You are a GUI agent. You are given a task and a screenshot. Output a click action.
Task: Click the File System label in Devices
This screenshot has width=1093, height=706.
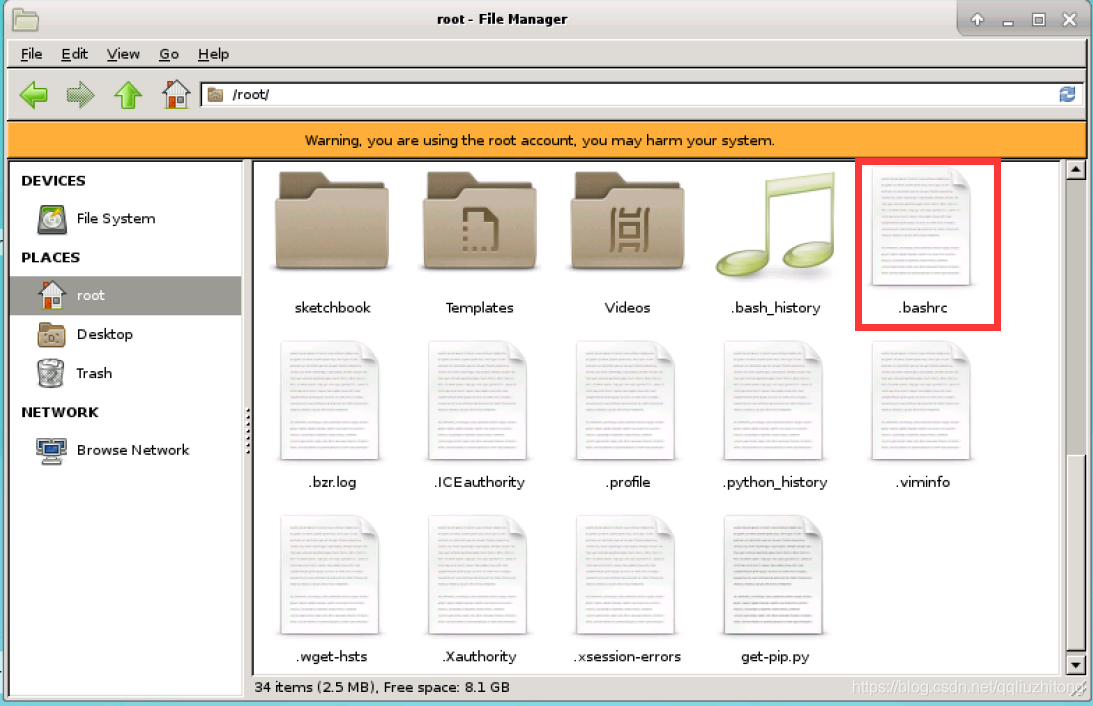tap(116, 218)
